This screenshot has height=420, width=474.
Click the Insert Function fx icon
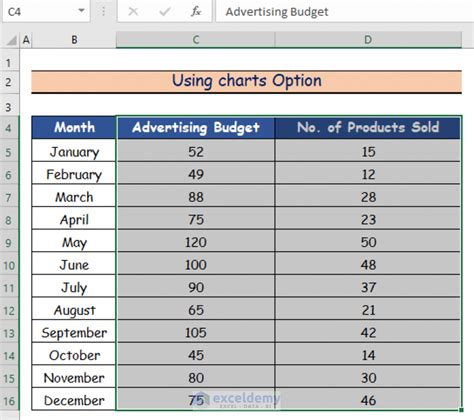196,12
